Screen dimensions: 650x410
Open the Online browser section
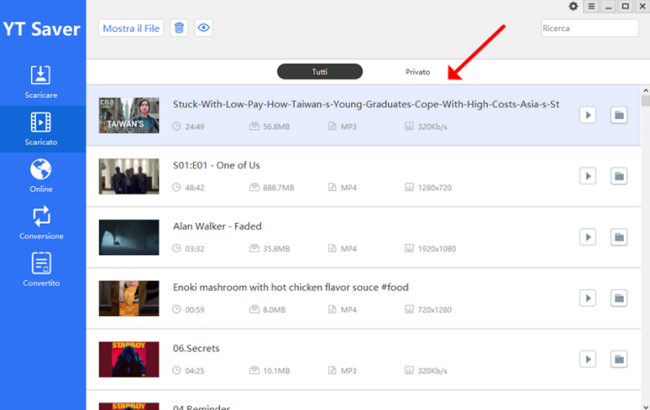pos(41,176)
